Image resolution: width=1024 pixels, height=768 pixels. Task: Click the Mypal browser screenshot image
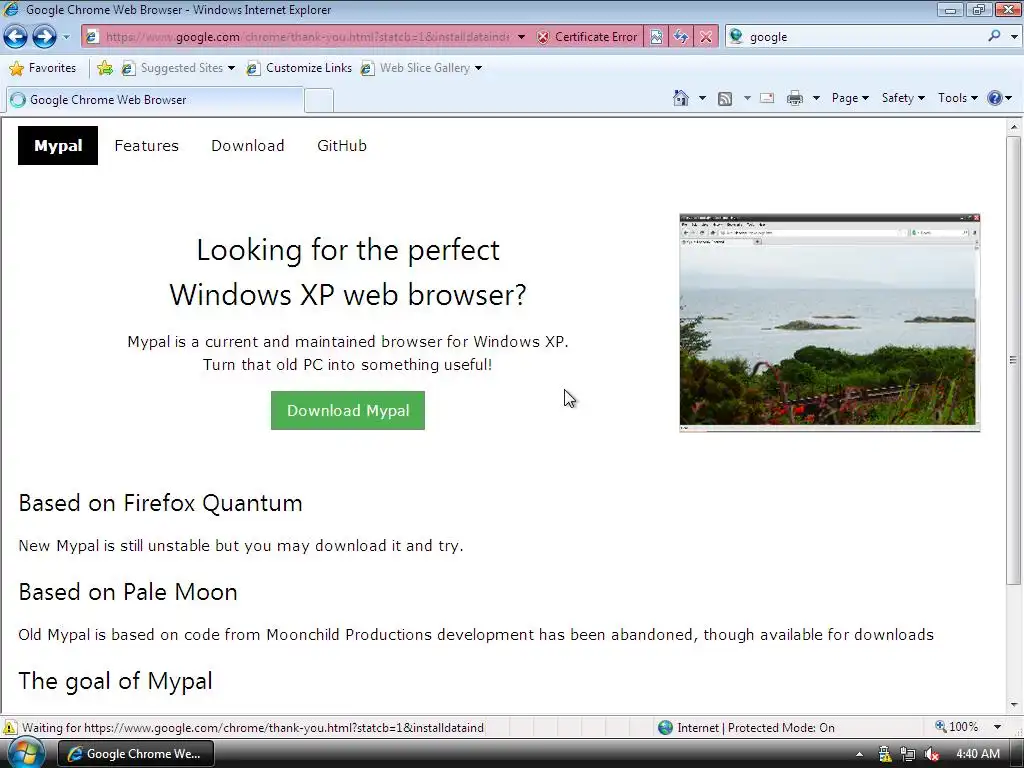coord(830,322)
